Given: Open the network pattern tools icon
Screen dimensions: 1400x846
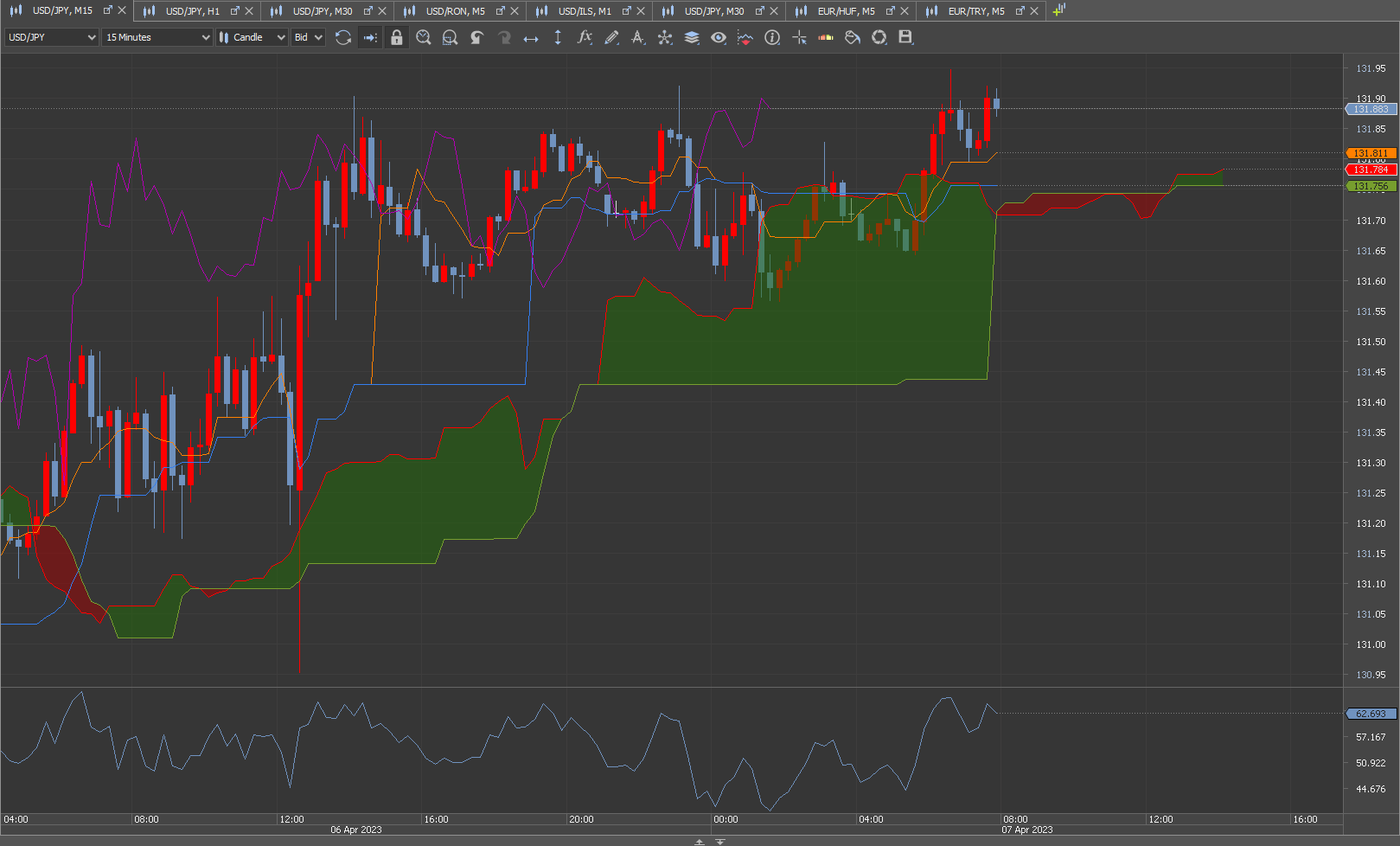Looking at the screenshot, I should pos(665,37).
